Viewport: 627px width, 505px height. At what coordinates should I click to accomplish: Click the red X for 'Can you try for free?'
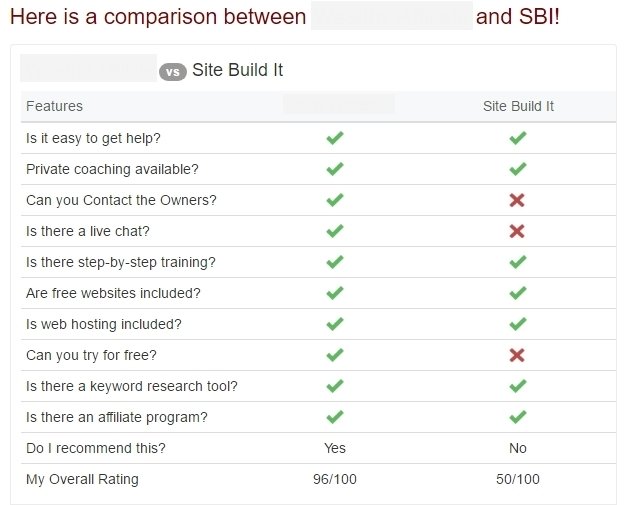click(517, 355)
